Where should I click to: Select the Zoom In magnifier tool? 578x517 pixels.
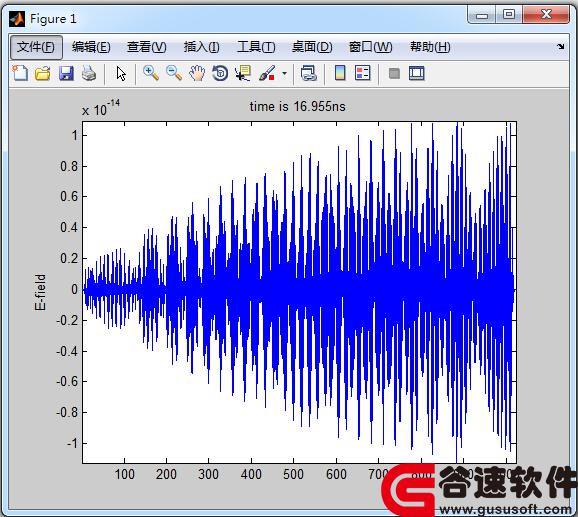(x=151, y=73)
